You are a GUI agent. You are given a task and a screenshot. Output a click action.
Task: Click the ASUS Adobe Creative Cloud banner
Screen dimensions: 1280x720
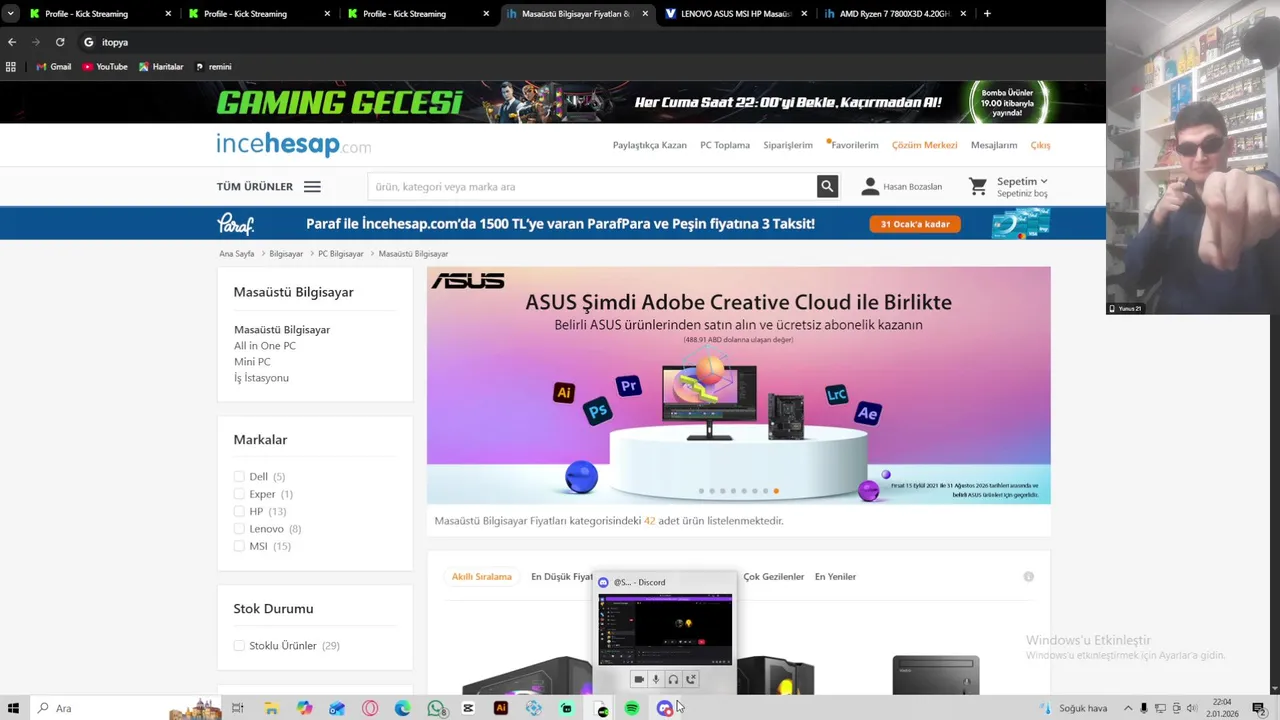739,385
